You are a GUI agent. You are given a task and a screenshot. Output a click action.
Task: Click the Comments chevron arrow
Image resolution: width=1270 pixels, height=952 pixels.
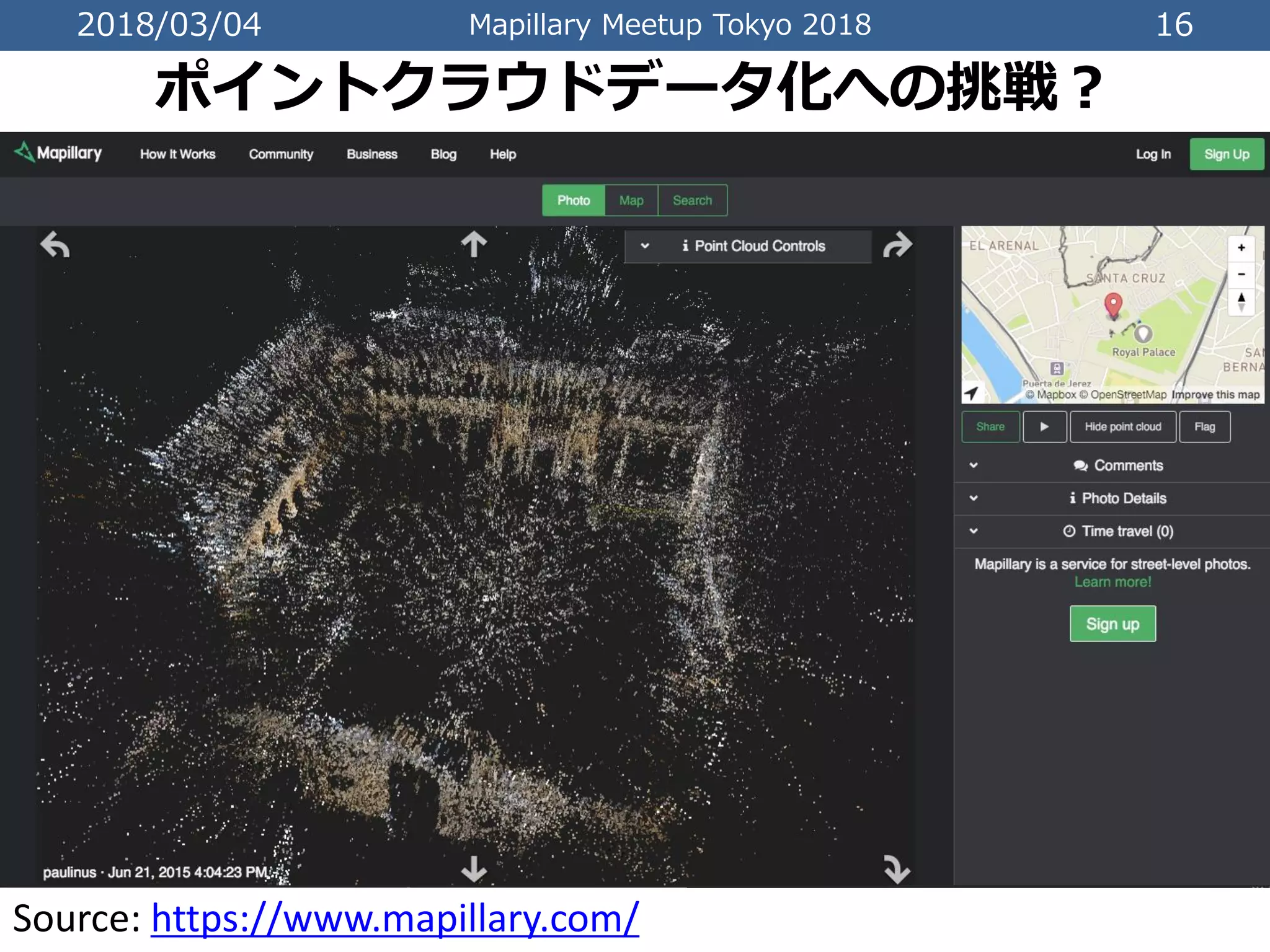[974, 465]
